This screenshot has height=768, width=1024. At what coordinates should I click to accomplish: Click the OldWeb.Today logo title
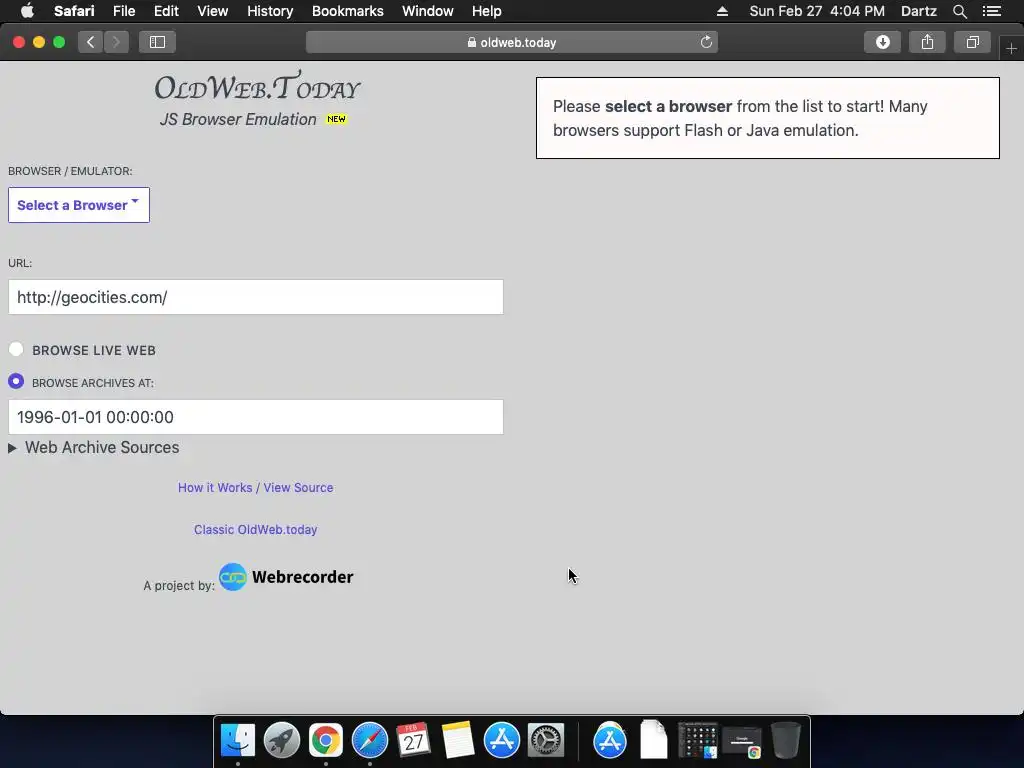pos(257,87)
